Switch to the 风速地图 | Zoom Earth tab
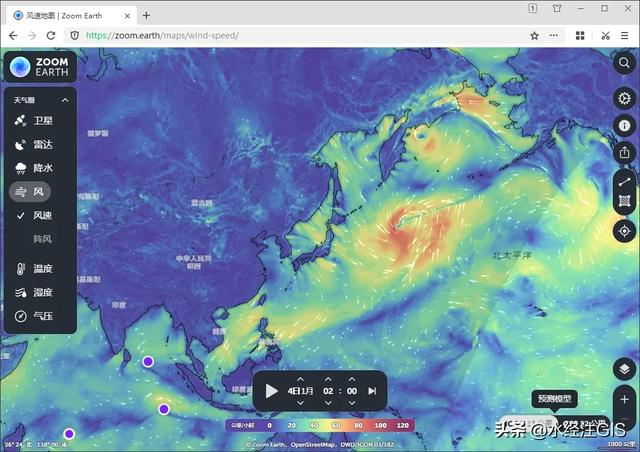This screenshot has height=452, width=640. [x=71, y=16]
